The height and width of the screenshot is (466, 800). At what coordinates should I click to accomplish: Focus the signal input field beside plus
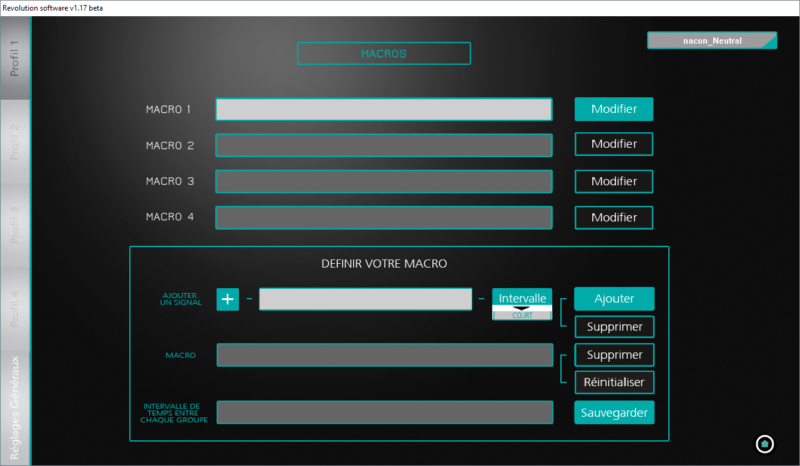coord(365,299)
